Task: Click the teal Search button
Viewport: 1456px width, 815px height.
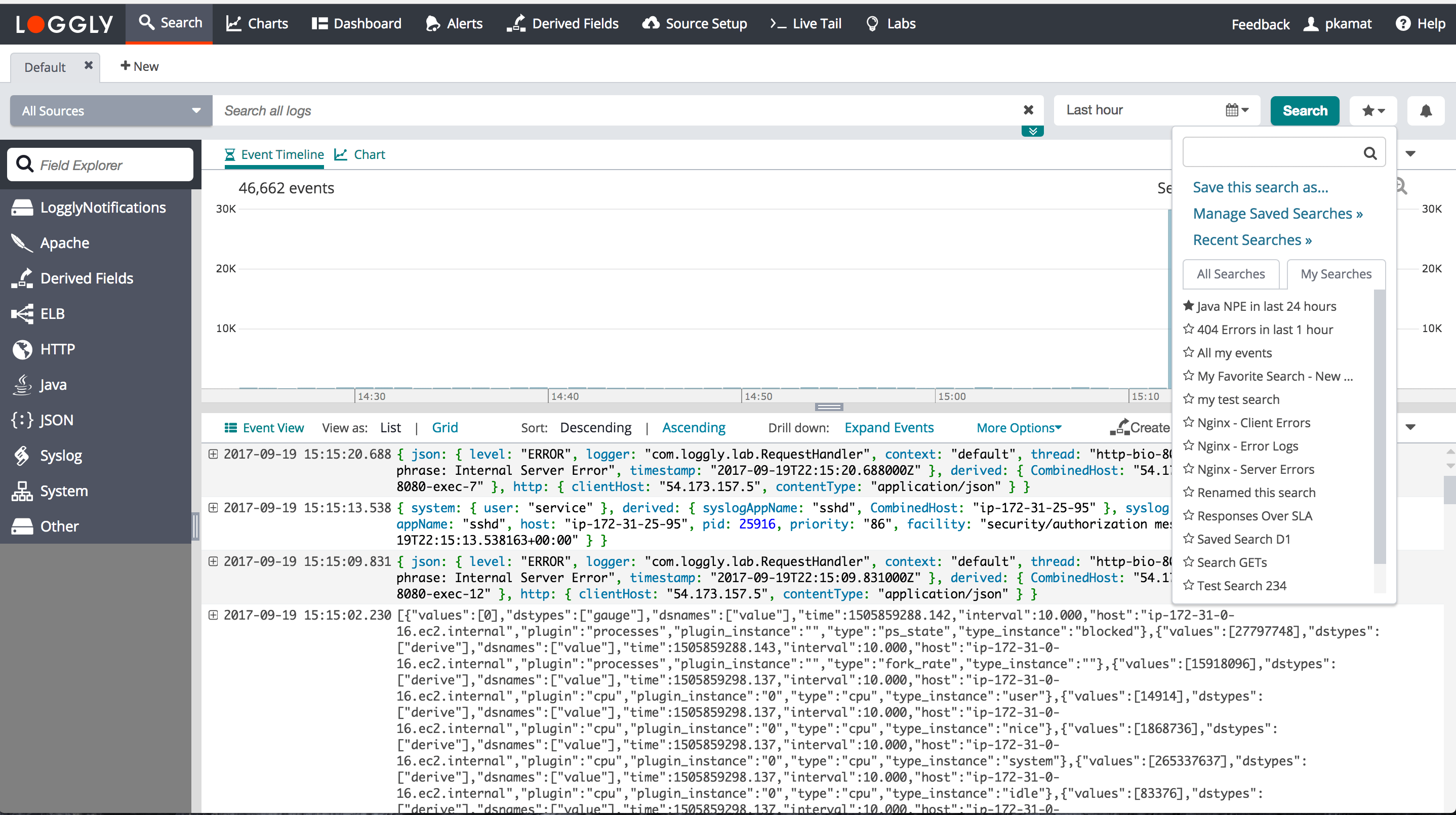Action: pyautogui.click(x=1304, y=111)
